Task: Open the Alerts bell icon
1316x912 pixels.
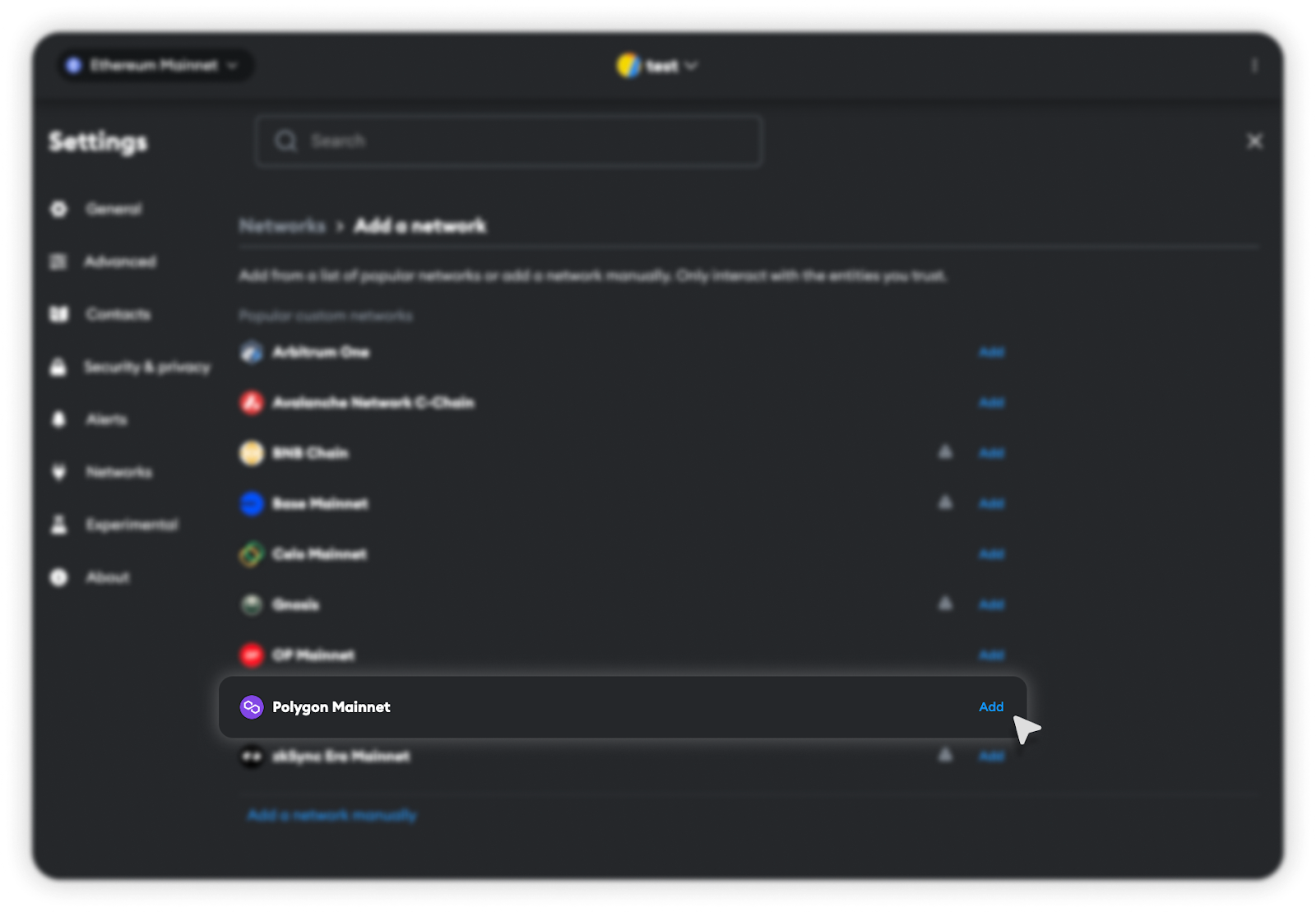Action: pos(58,419)
